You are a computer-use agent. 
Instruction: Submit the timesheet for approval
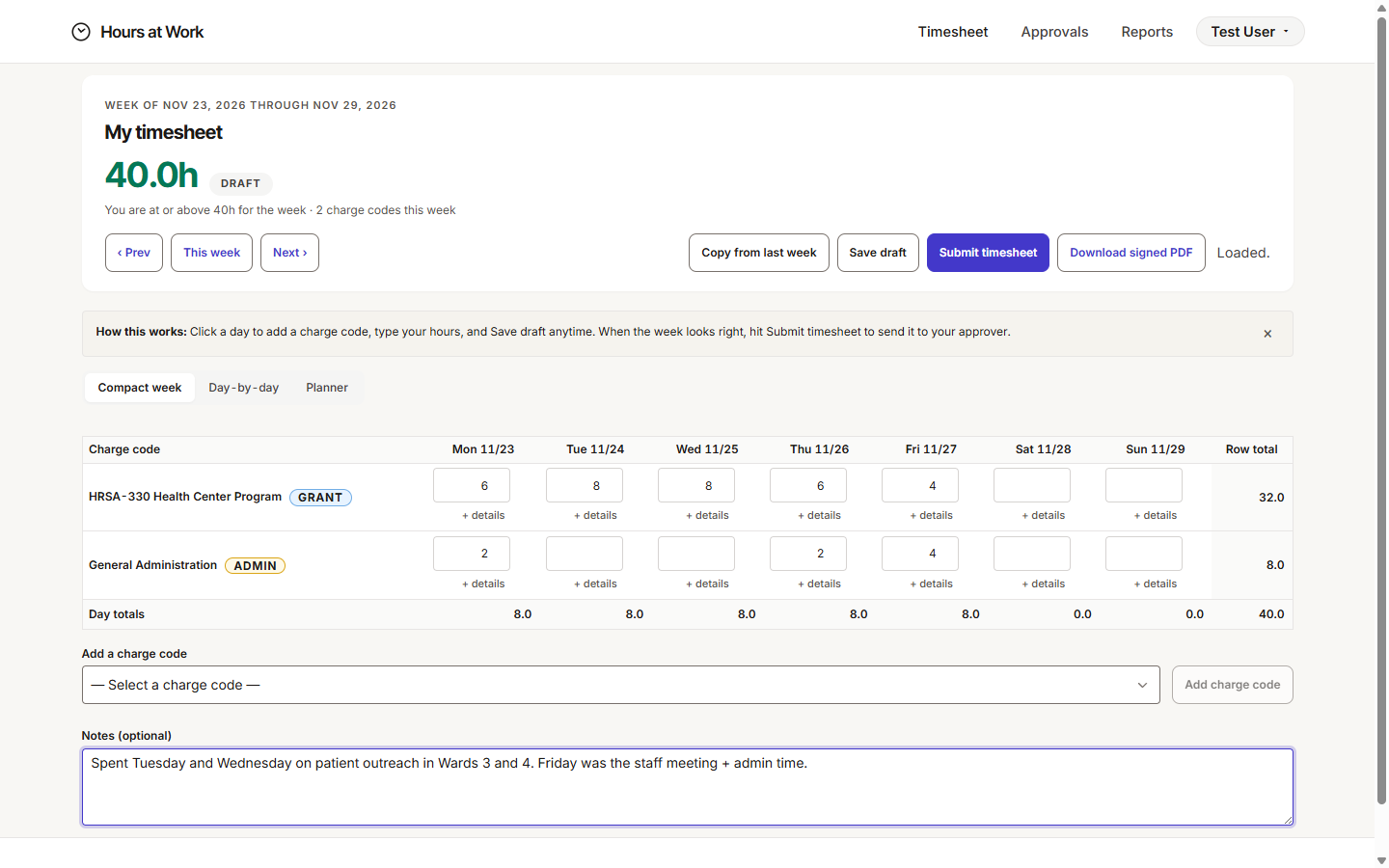tap(988, 253)
